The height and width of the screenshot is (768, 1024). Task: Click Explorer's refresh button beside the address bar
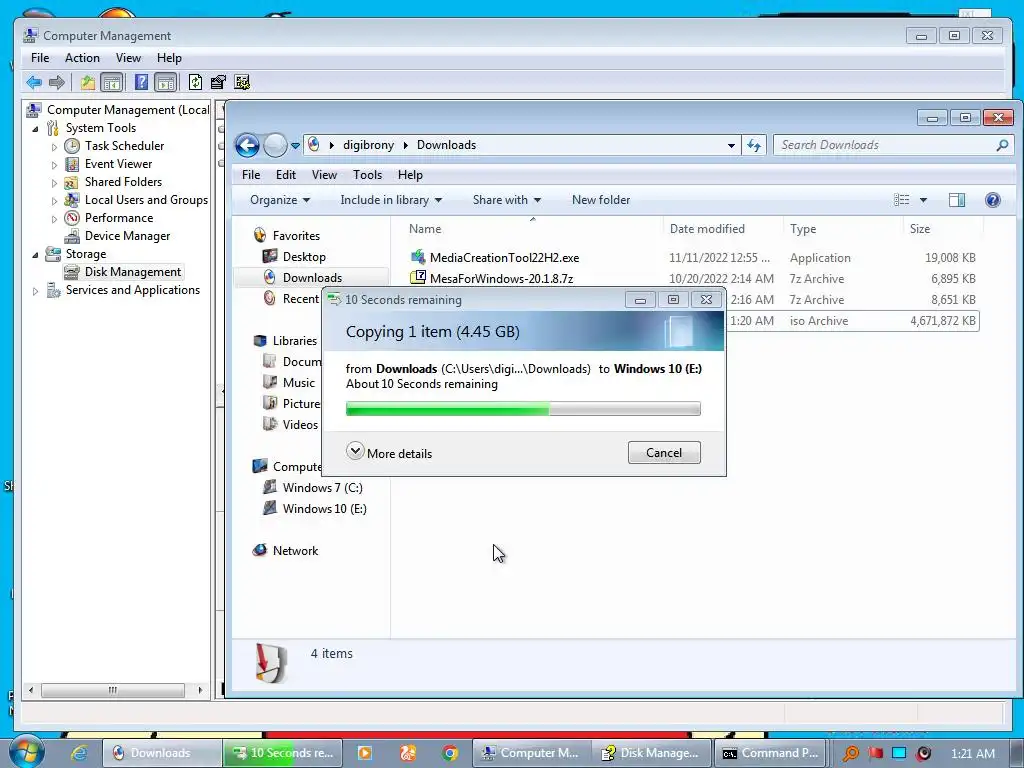pos(754,145)
